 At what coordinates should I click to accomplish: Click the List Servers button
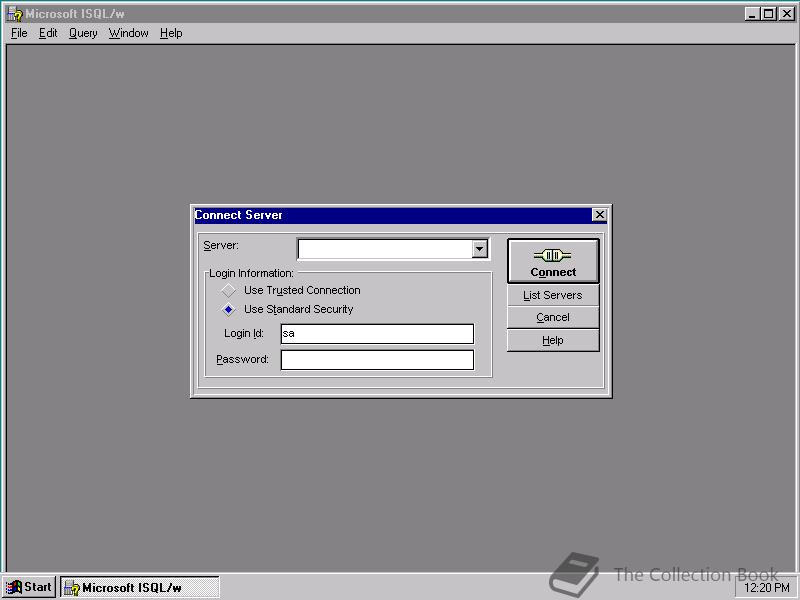click(x=553, y=295)
